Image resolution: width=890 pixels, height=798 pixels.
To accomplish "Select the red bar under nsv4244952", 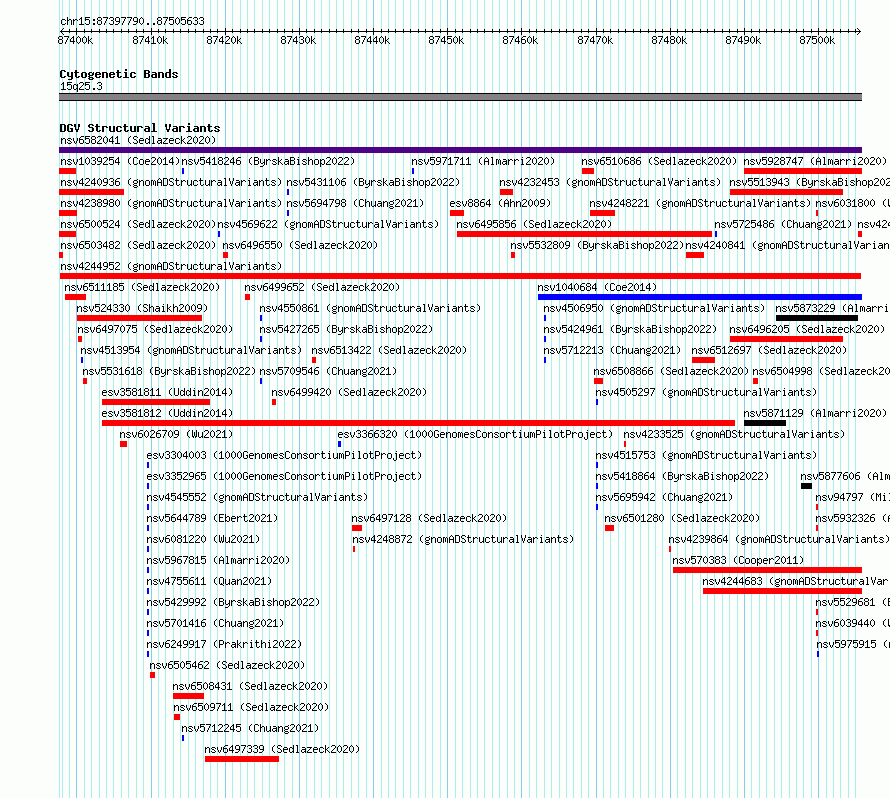I will click(x=460, y=276).
